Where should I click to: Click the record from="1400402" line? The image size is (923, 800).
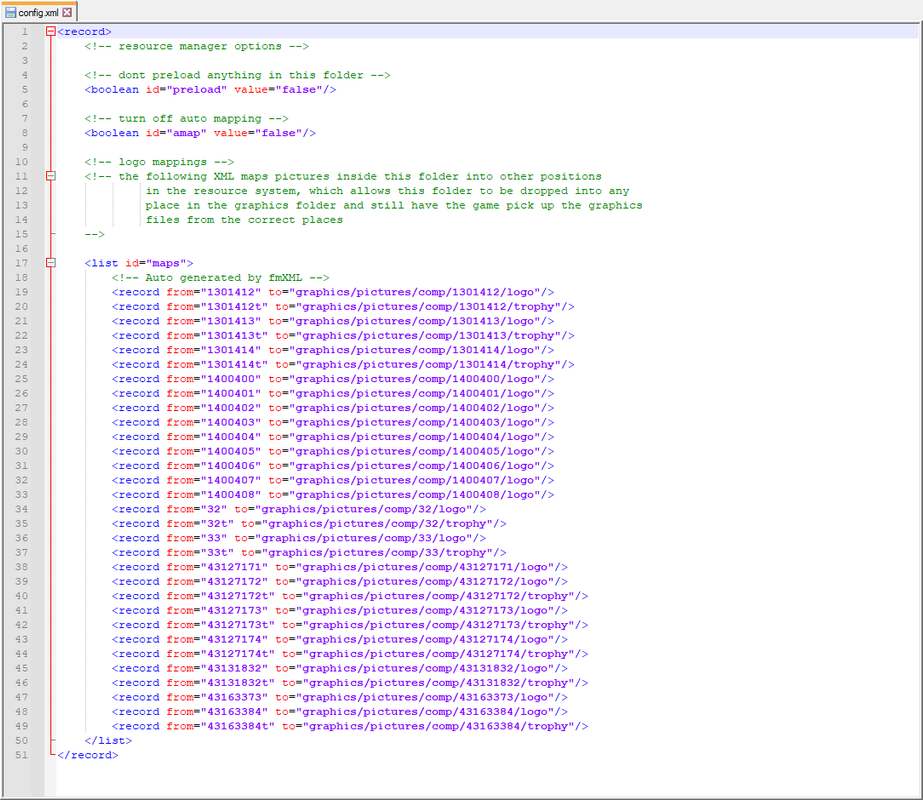point(333,408)
